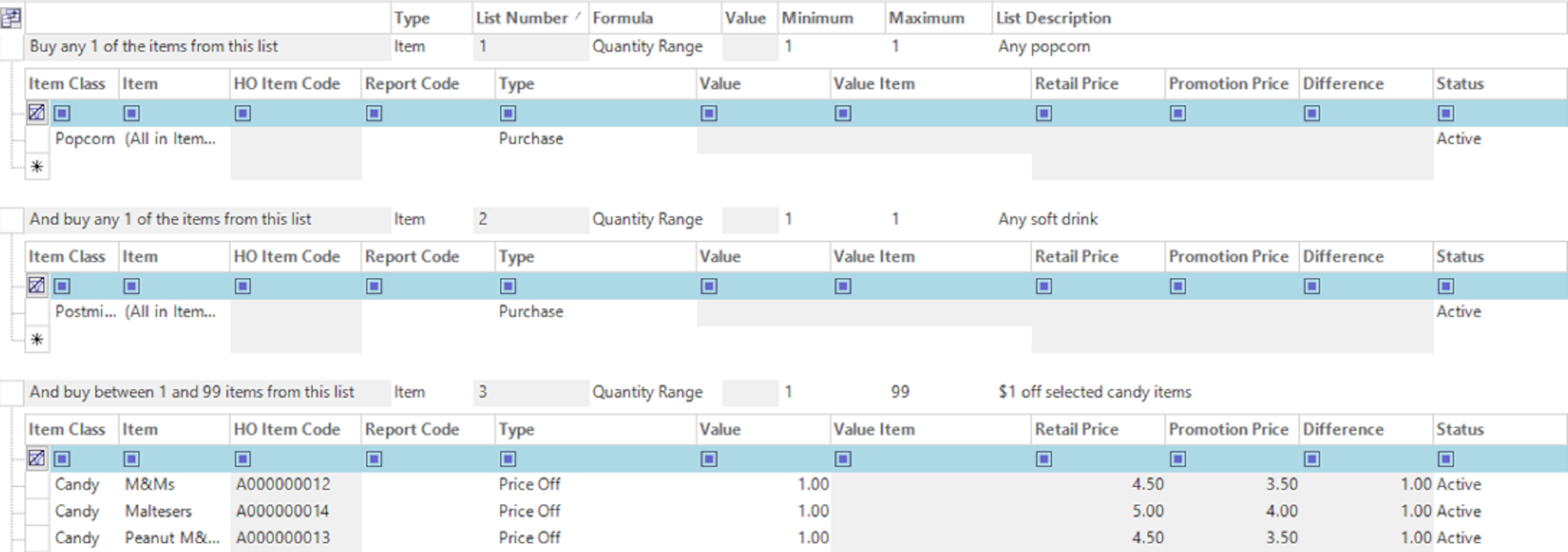The image size is (1568, 552).
Task: Open Item filter operator in popcorn list
Action: tap(131, 113)
